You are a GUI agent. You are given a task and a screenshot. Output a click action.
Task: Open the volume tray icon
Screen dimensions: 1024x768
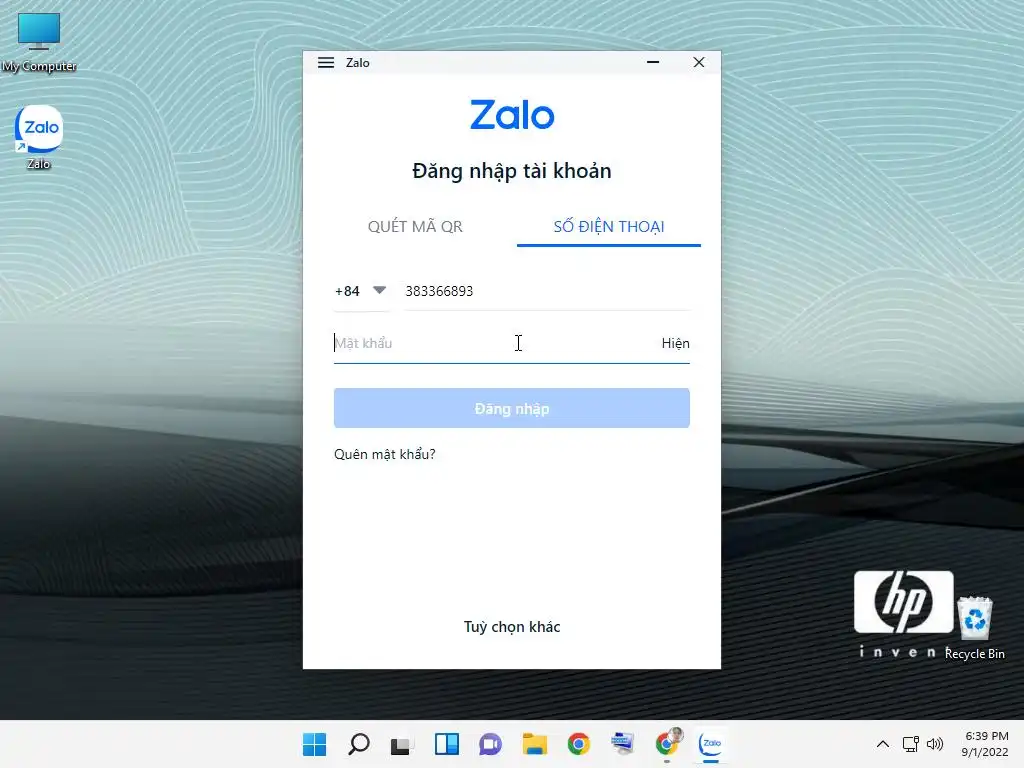935,744
